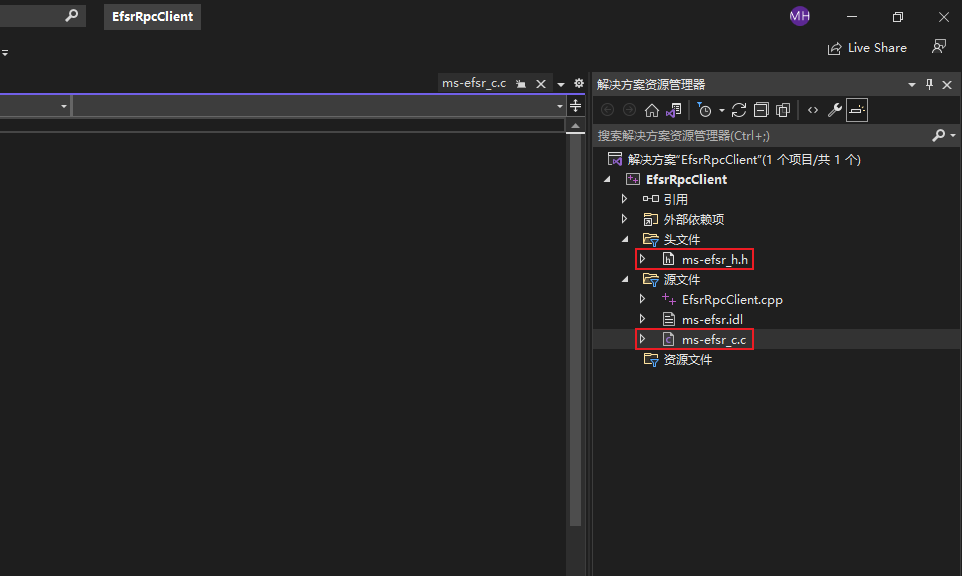Screen dimensions: 962x576
Task: Select the 源文件 filter folder
Action: [x=682, y=280]
